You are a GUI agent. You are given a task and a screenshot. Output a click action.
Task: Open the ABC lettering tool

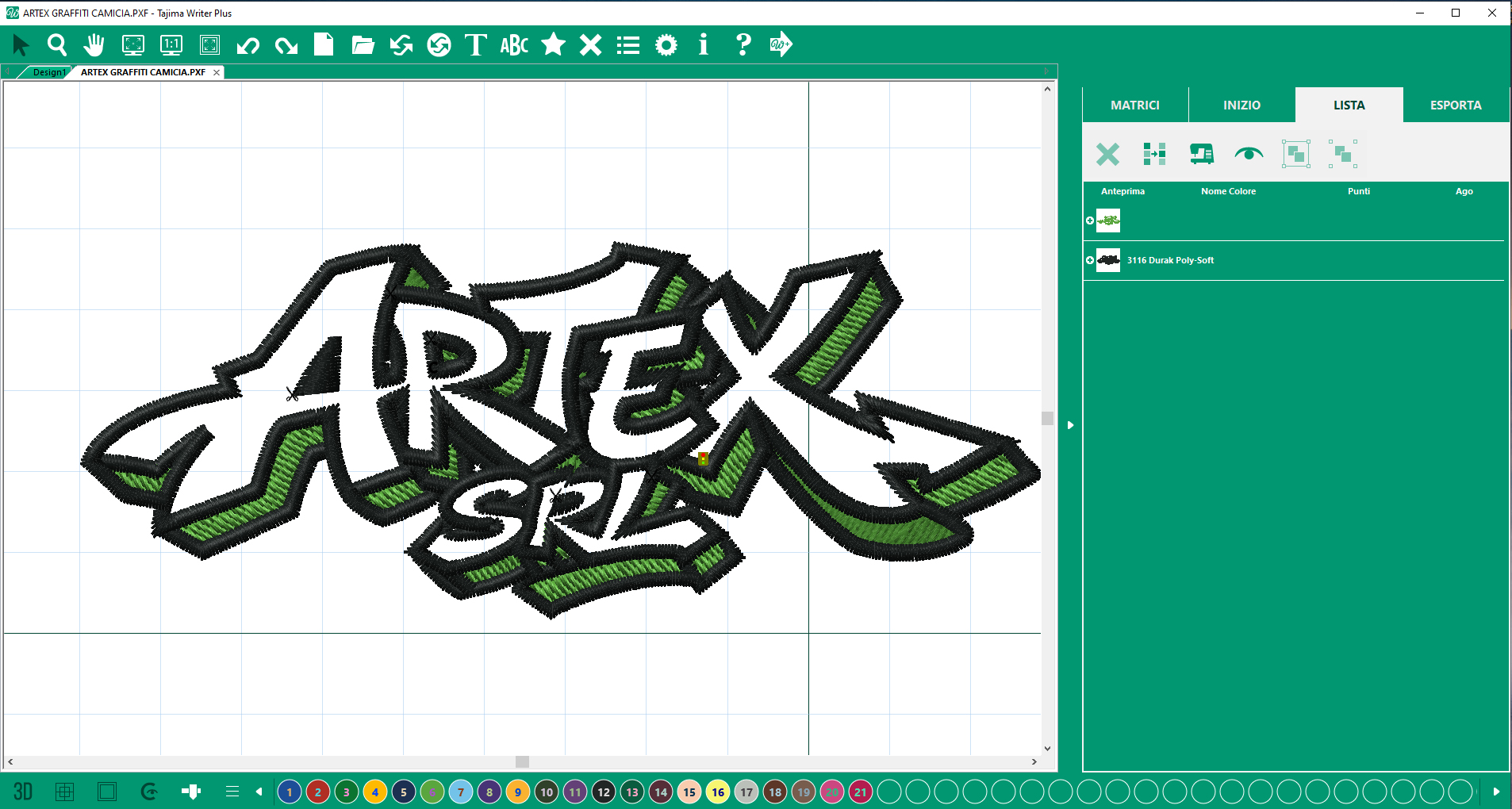point(514,45)
